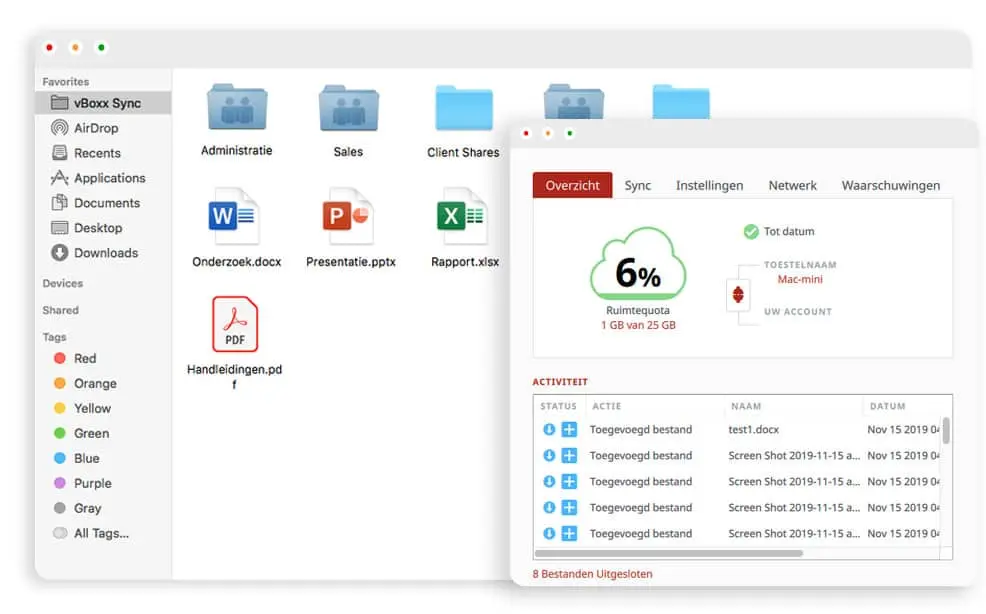Screen dimensions: 986x614
Task: Click the Downloads arrow icon
Action: [x=60, y=252]
